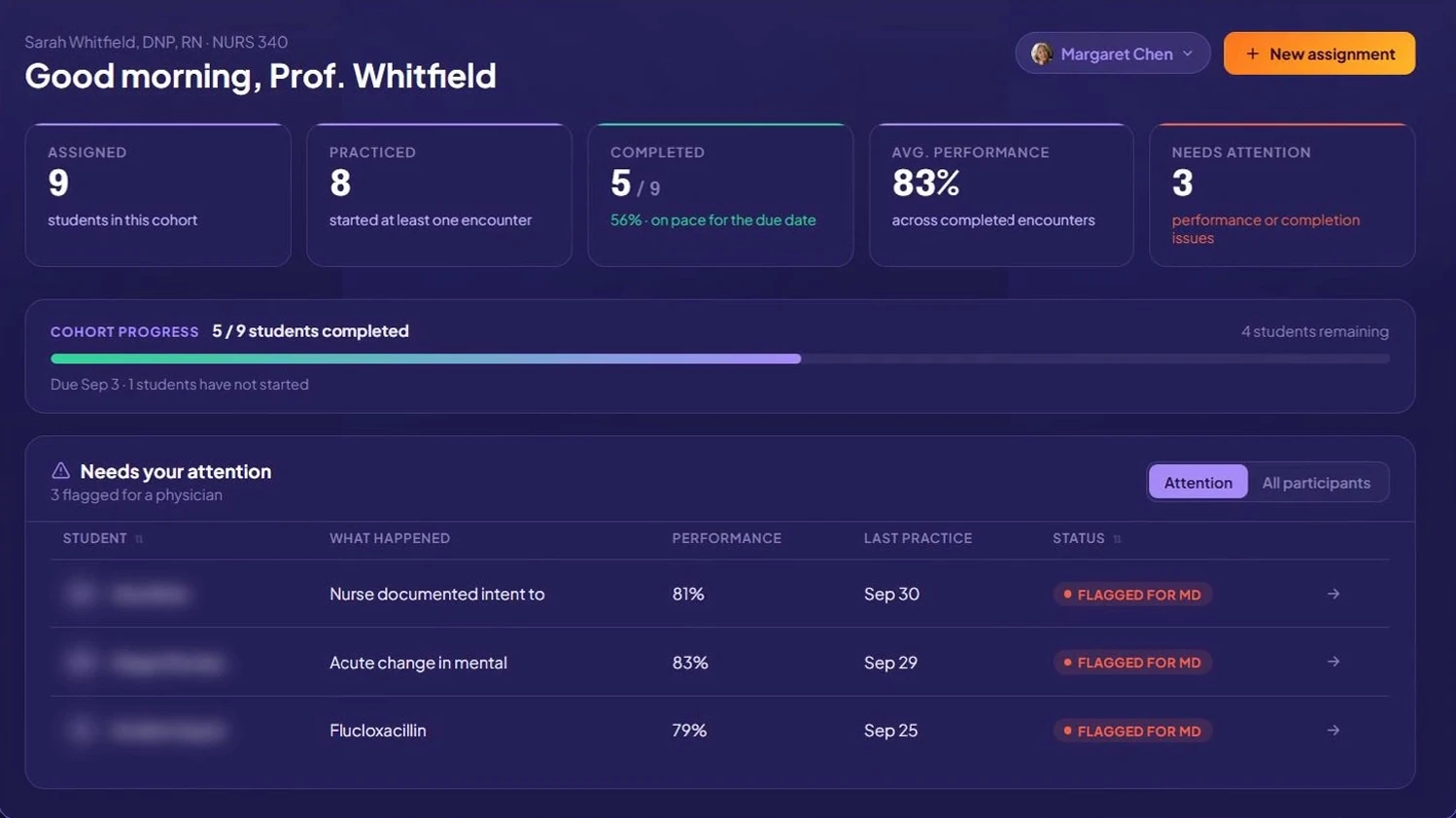Click the 81% performance value
This screenshot has width=1456, height=818.
click(688, 594)
